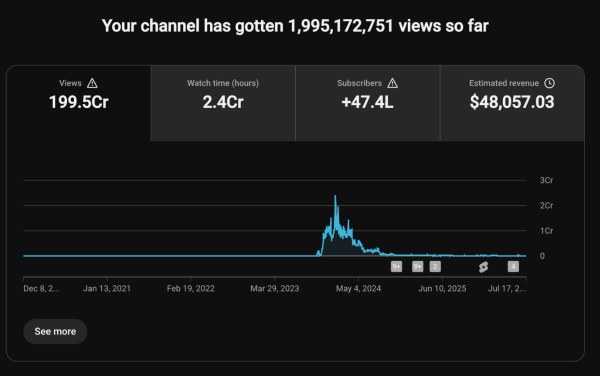Screen dimensions: 600x376
Task: Open the 9+ marker nearest May 4, 2024
Action: [396, 267]
